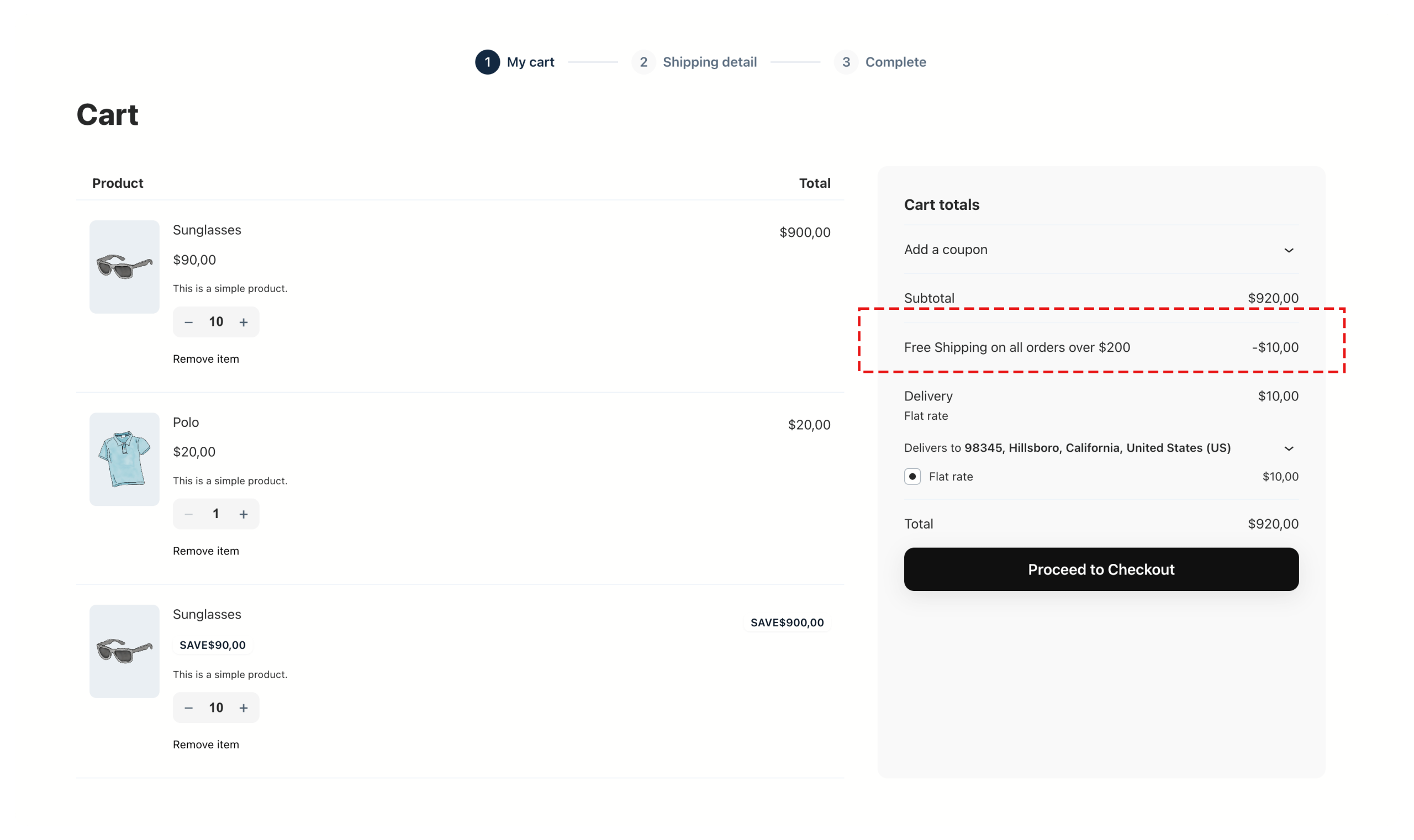This screenshot has height=840, width=1414.
Task: Click the Cart page heading
Action: pyautogui.click(x=108, y=115)
